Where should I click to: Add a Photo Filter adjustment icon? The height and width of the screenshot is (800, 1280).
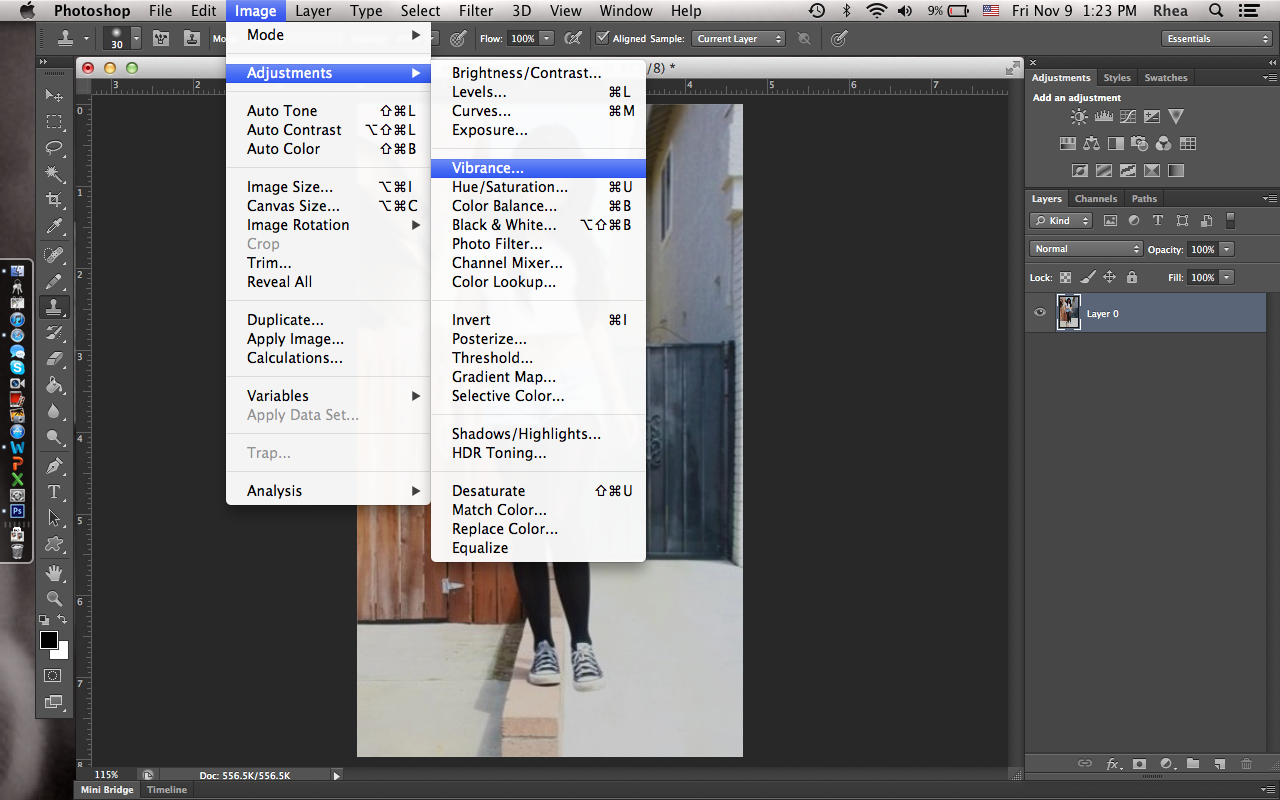click(1139, 144)
